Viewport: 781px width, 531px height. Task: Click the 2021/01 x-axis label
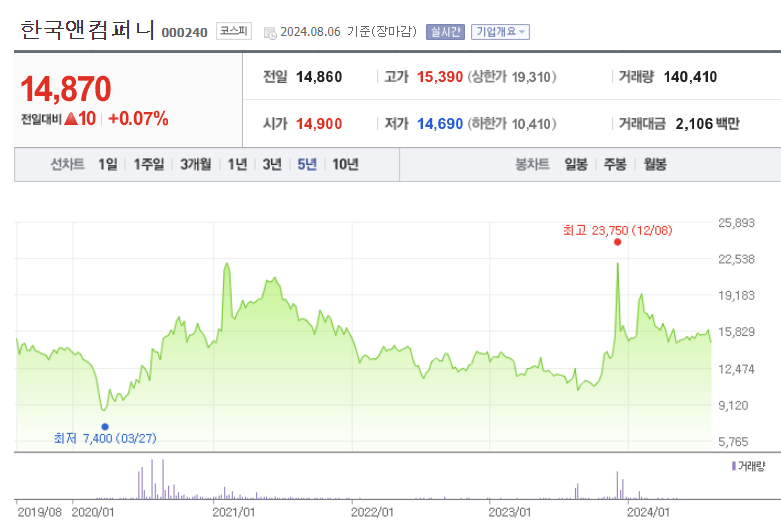point(234,512)
